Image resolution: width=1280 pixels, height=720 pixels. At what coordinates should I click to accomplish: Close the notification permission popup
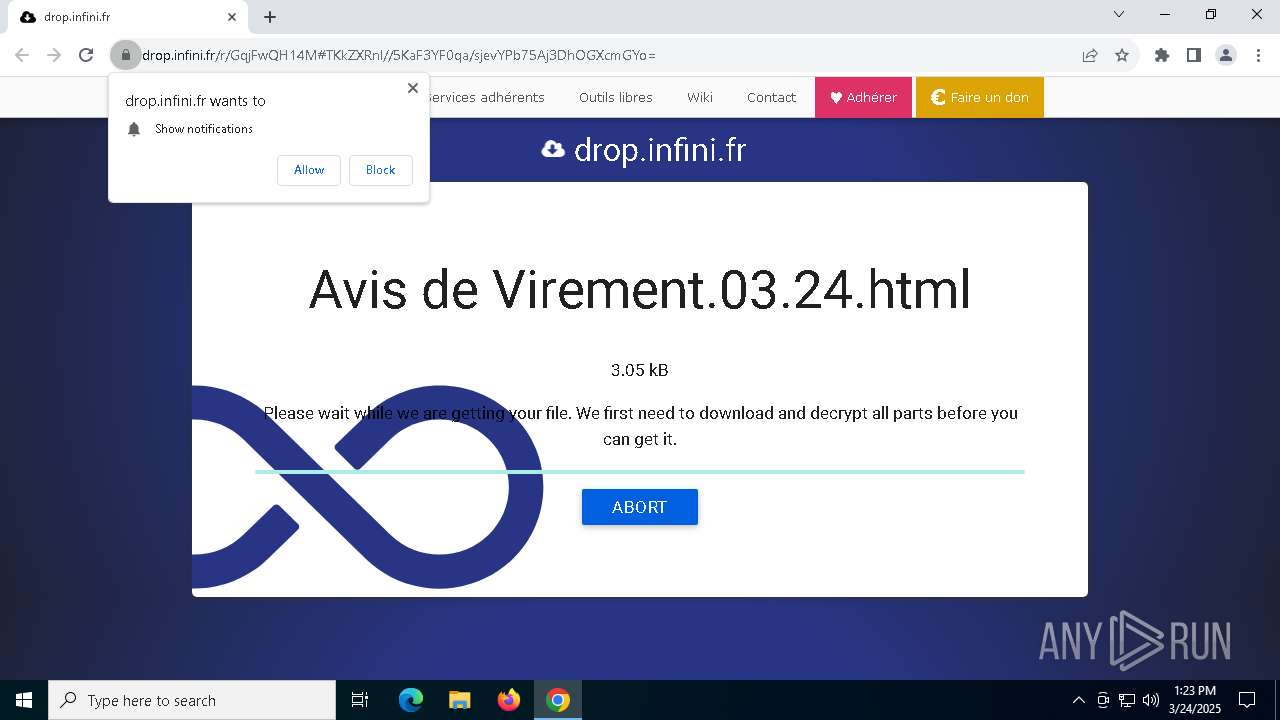point(412,88)
